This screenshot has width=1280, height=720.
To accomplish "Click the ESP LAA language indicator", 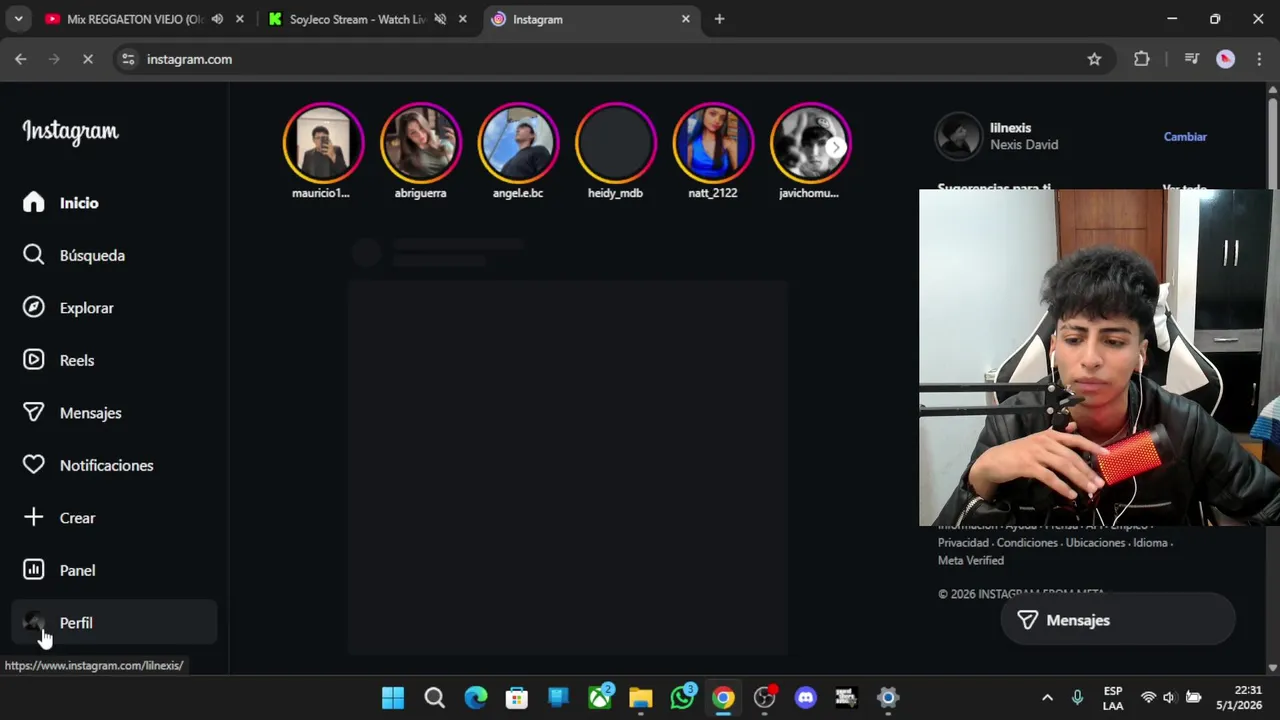I will [1113, 698].
